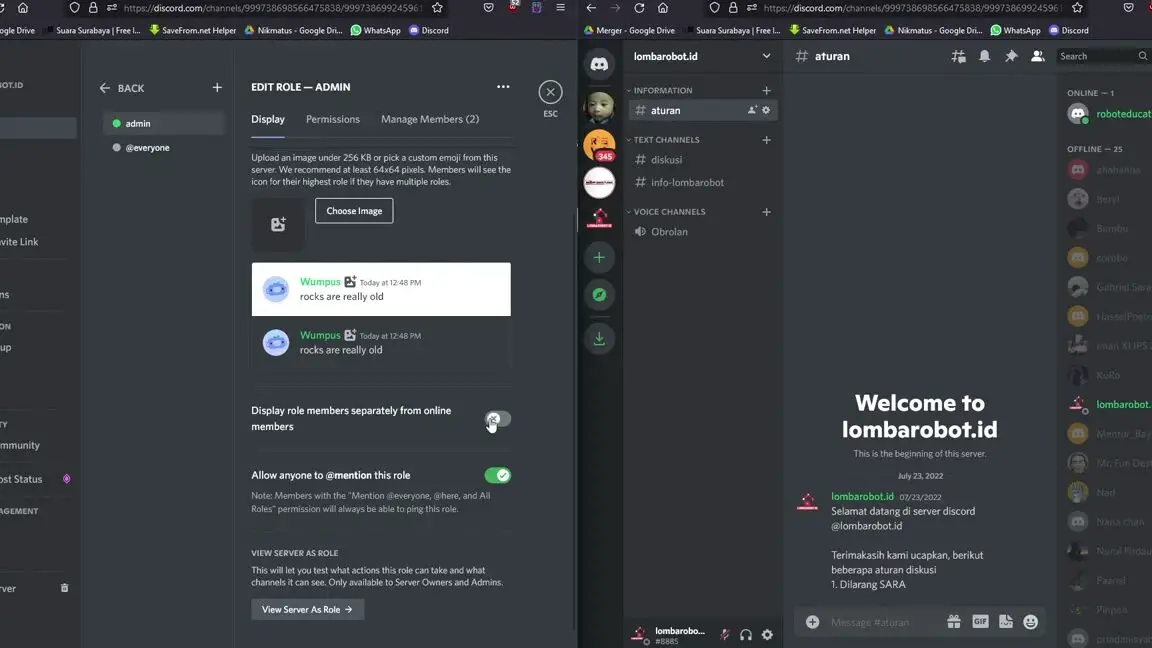
Task: Add a channel to TEXT CHANNELS category
Action: point(766,140)
